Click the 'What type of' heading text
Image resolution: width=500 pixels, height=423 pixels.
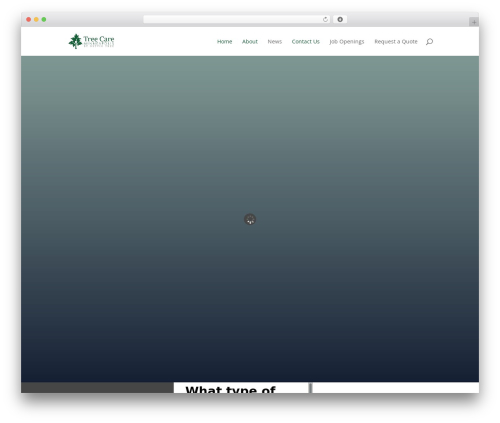coord(230,389)
